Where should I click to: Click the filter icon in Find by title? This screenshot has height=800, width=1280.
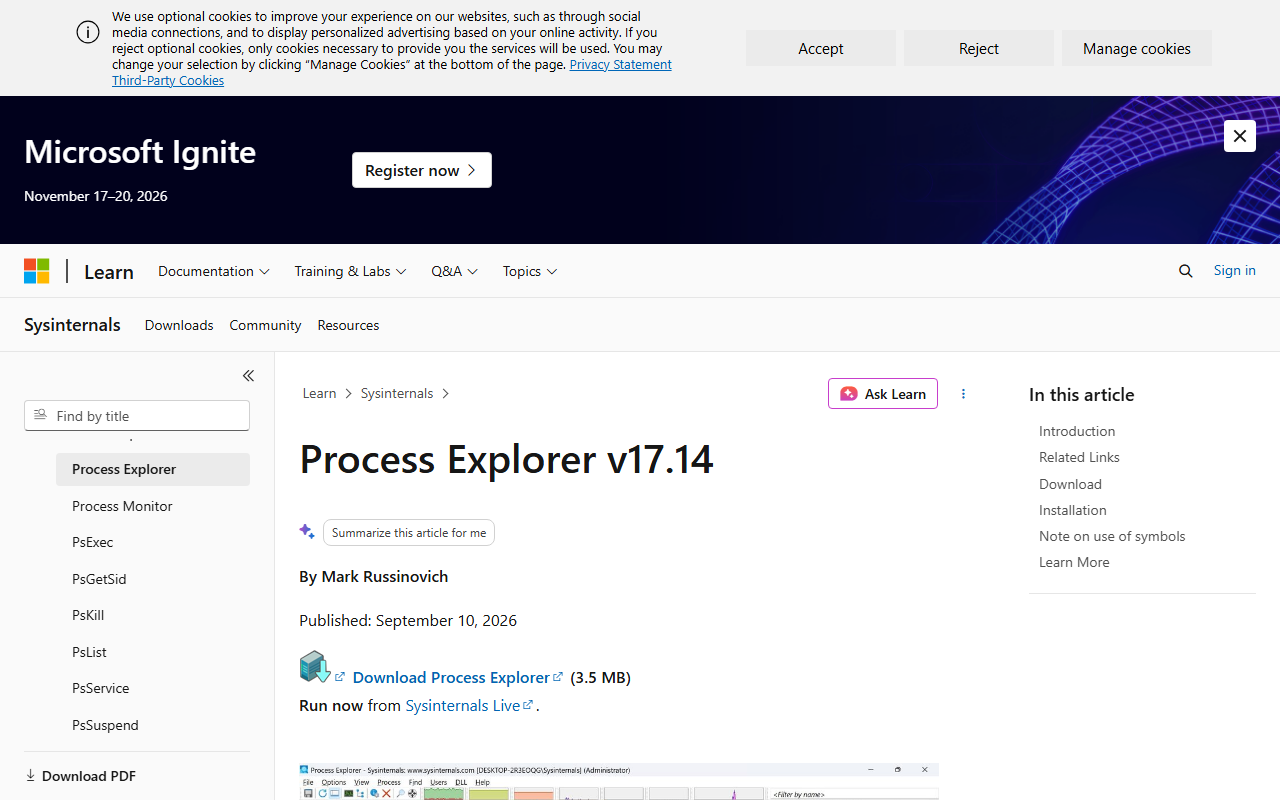click(40, 415)
